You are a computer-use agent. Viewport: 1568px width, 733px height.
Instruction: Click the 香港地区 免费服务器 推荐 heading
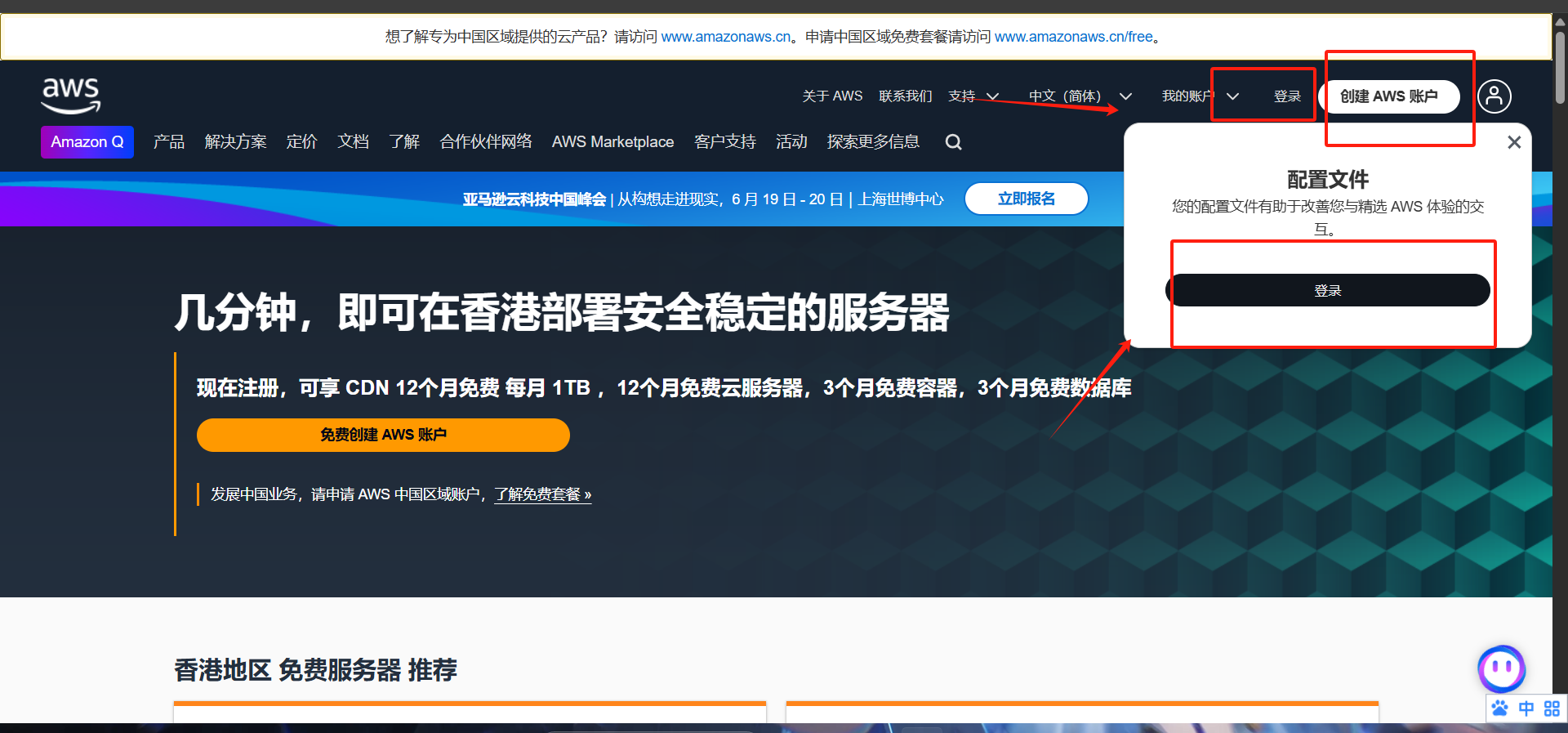coord(315,670)
